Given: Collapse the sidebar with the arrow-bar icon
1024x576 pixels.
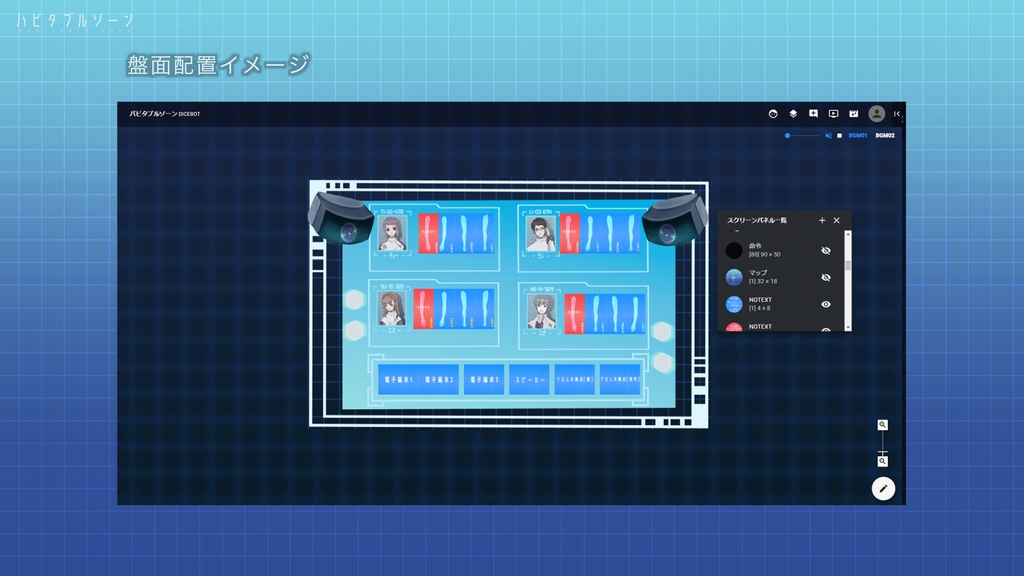Looking at the screenshot, I should [897, 114].
